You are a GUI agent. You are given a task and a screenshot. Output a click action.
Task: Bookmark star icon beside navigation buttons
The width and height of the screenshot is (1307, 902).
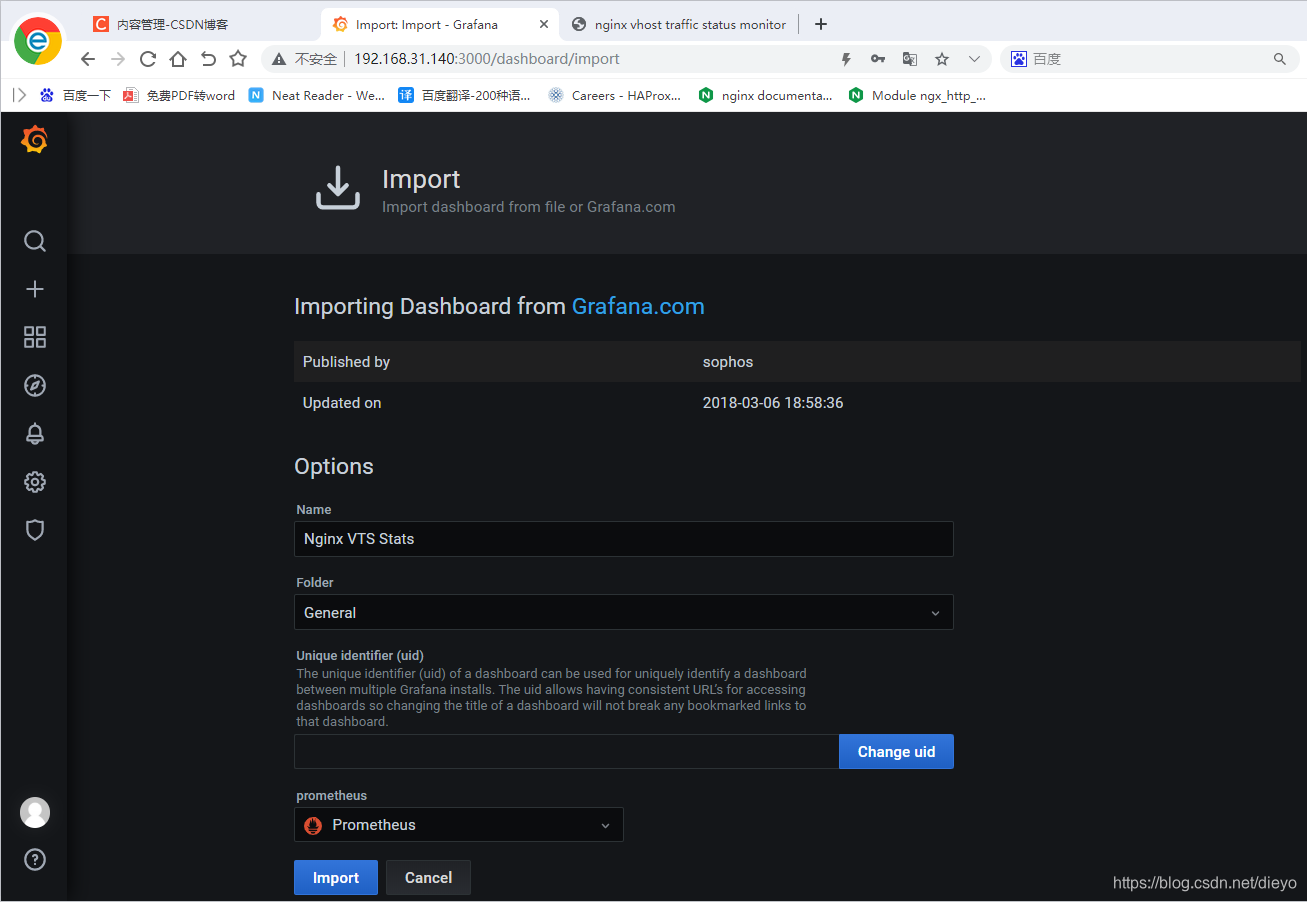coord(238,59)
